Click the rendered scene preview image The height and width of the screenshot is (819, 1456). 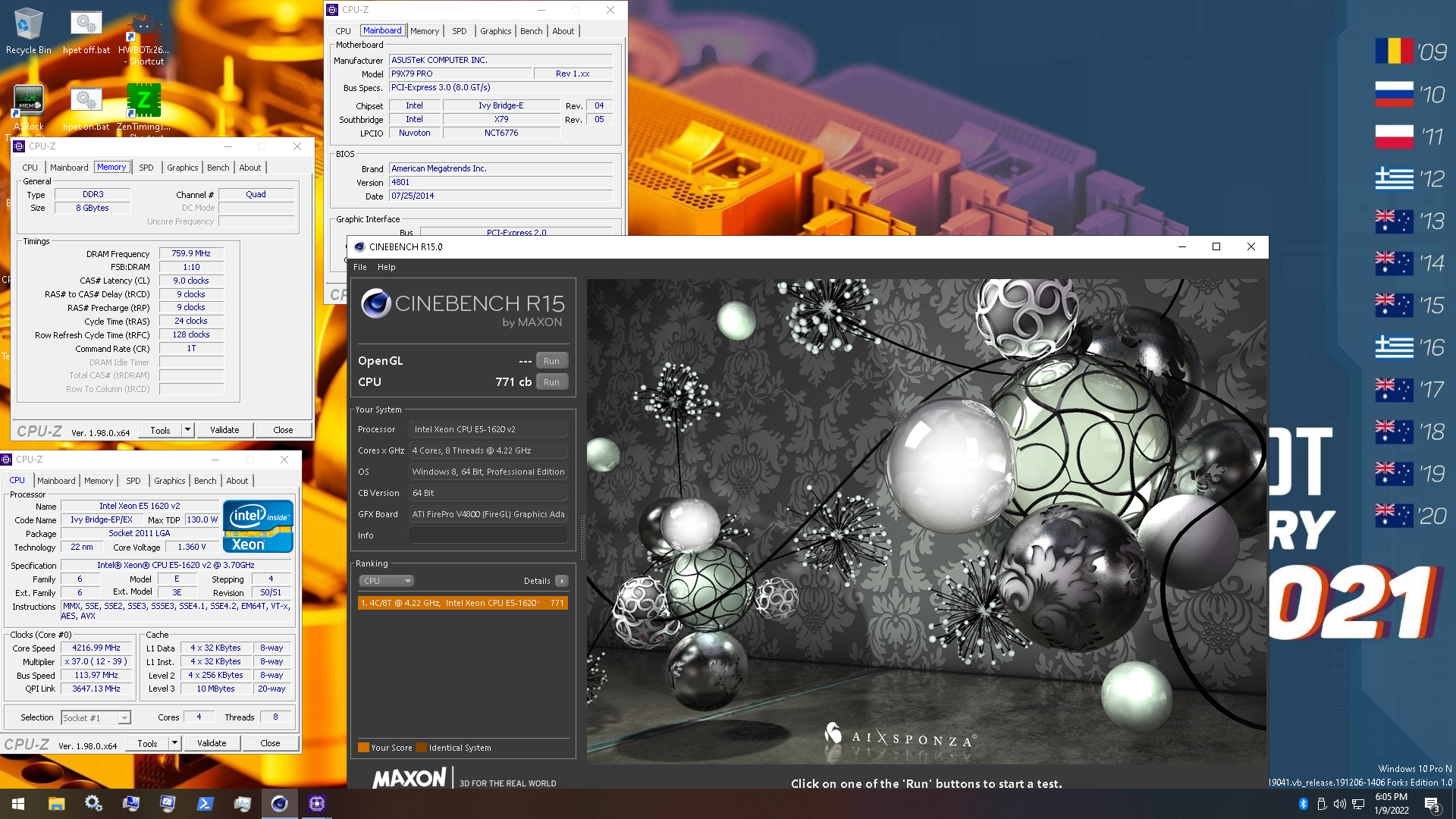(926, 521)
